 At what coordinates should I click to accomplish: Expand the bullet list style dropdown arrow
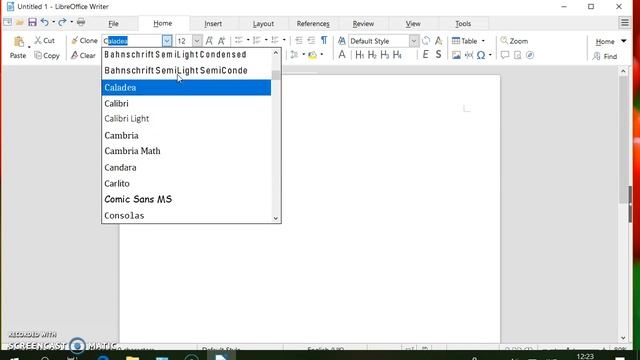[x=248, y=40]
